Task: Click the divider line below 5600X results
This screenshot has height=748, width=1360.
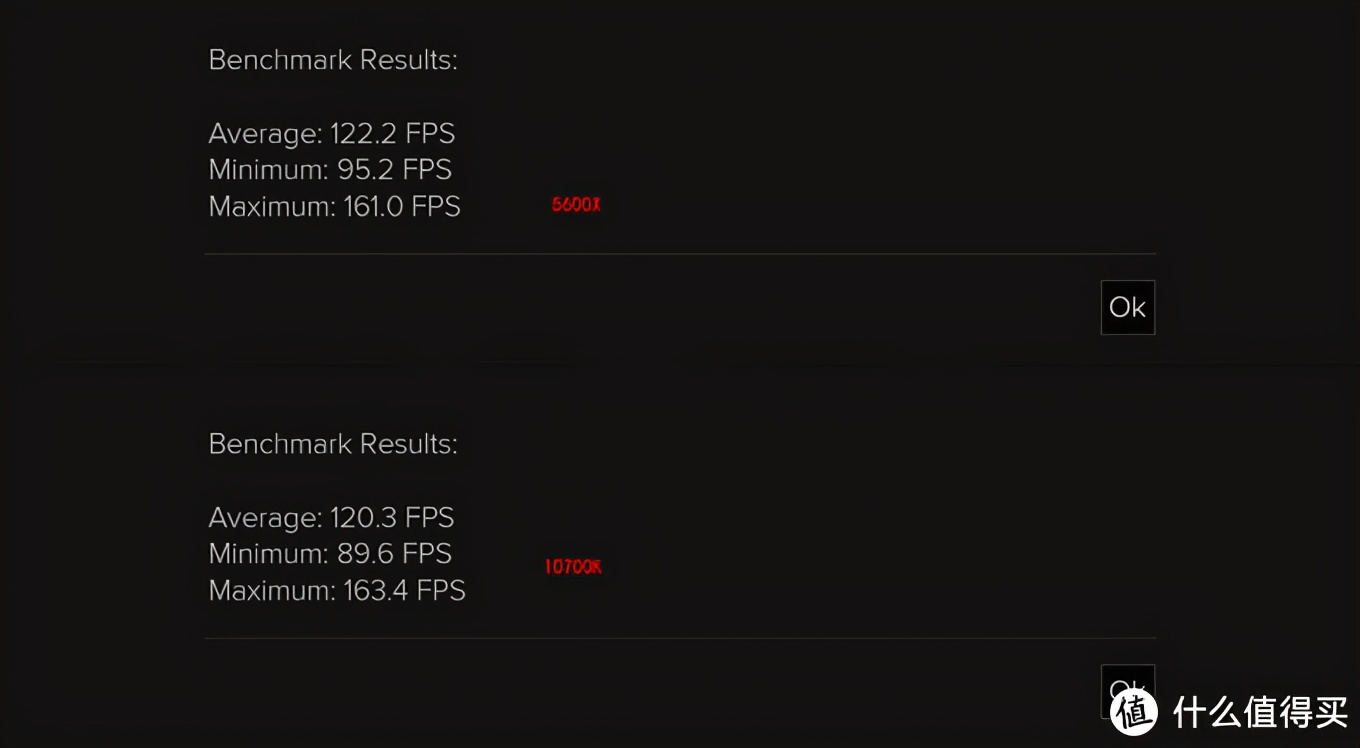Action: point(680,254)
